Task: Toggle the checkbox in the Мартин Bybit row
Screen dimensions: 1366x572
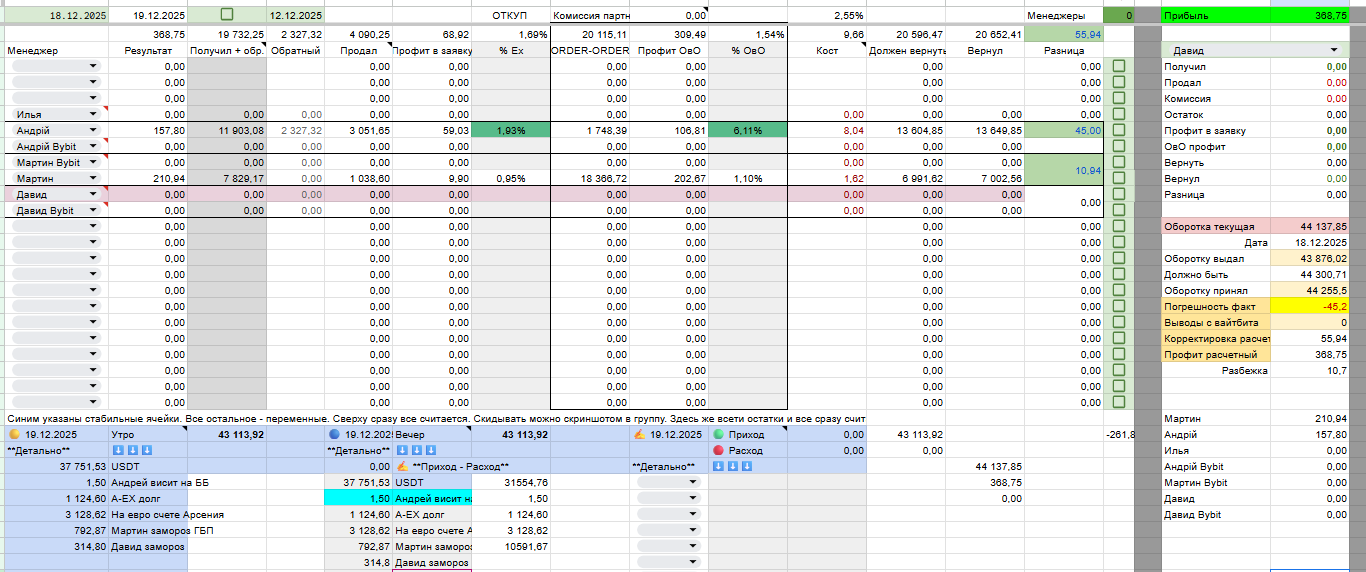Action: (x=1119, y=162)
